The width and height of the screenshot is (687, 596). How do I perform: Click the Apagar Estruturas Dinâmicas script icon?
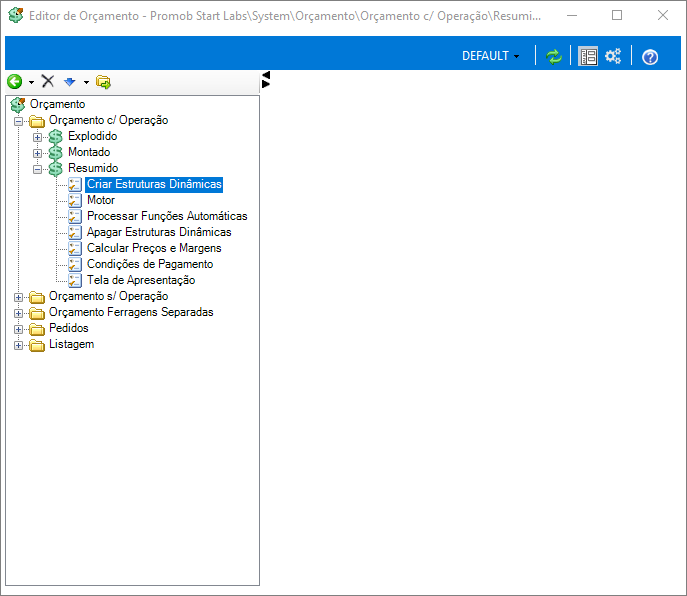pyautogui.click(x=75, y=233)
